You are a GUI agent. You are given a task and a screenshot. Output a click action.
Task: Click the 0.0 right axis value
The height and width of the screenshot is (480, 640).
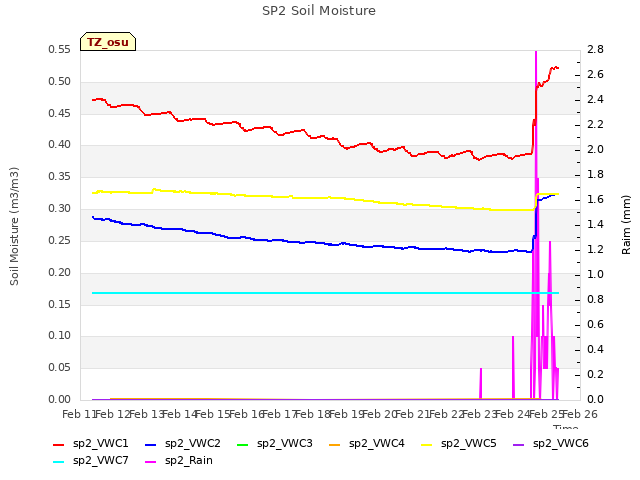(x=595, y=399)
